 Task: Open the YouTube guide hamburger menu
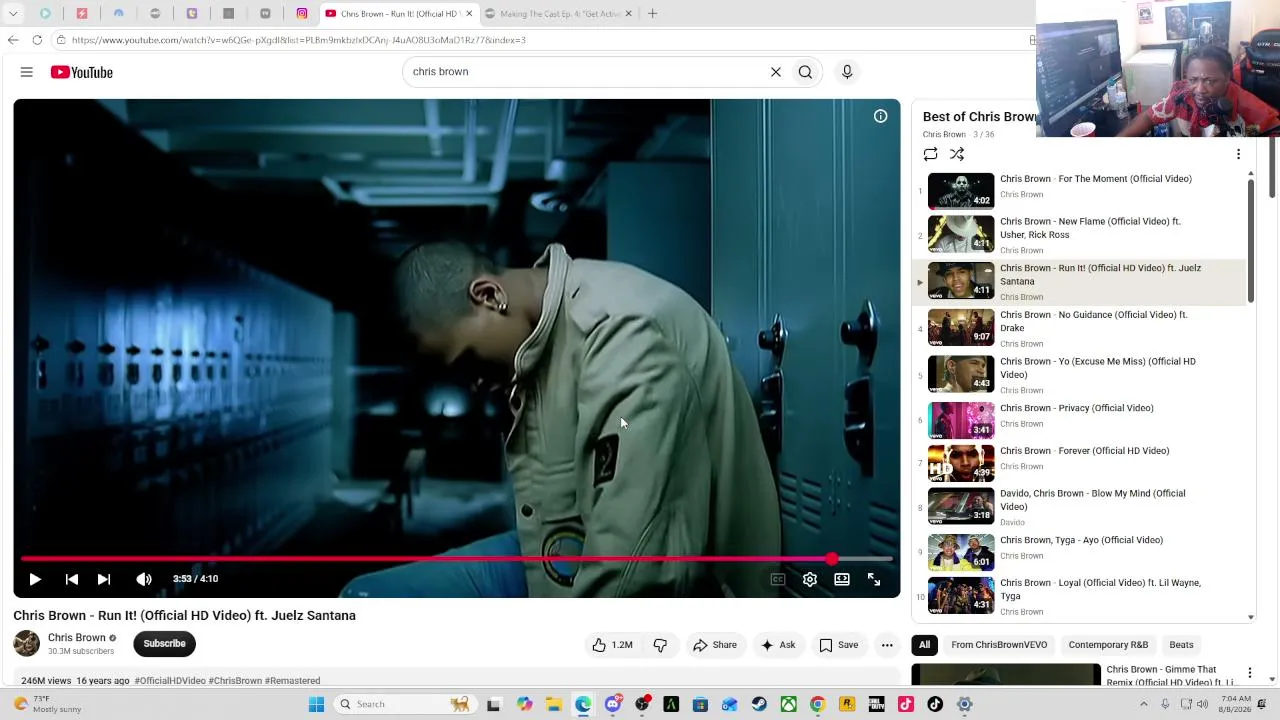(27, 72)
